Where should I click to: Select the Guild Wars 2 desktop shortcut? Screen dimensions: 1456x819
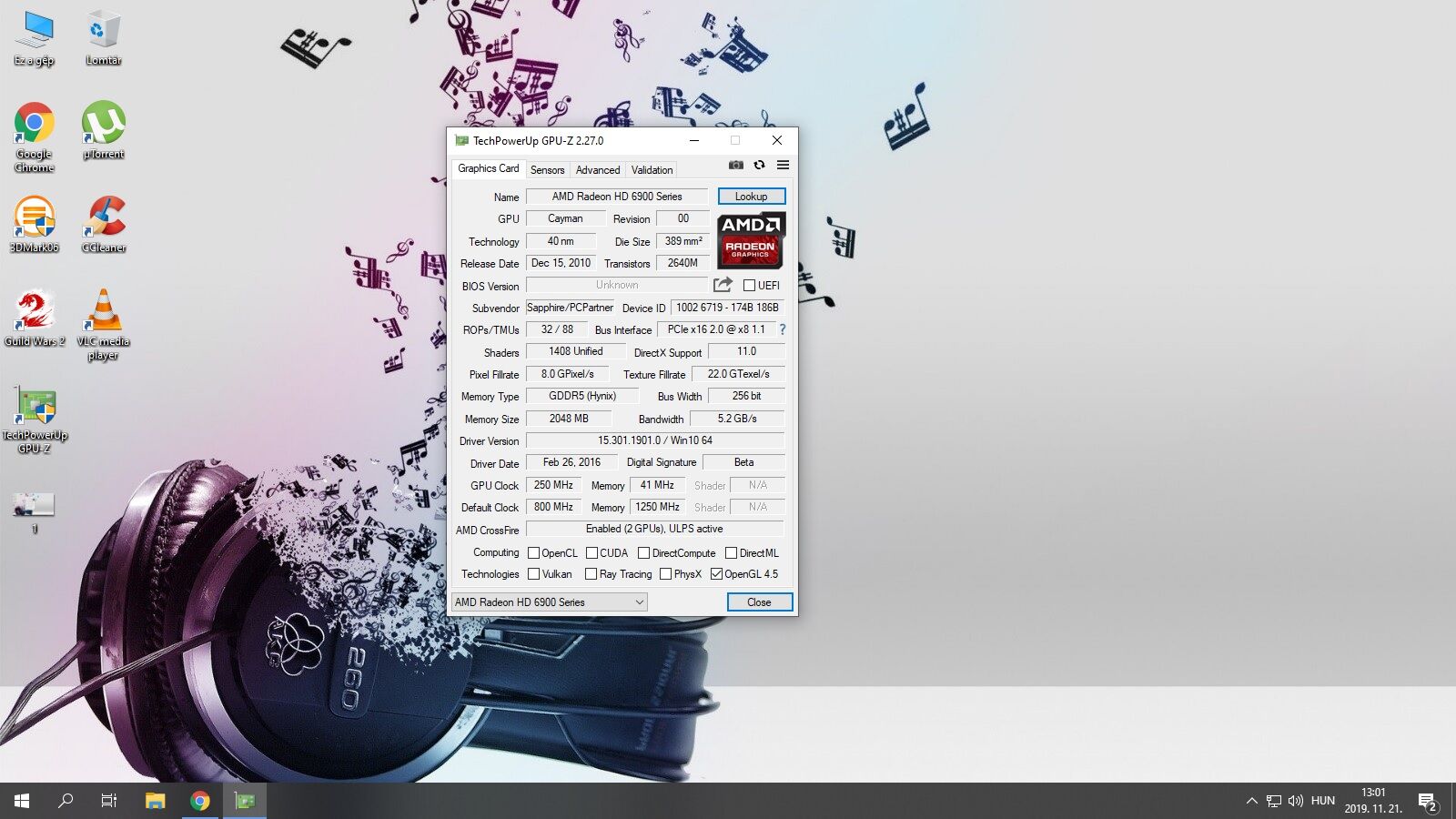tap(34, 318)
